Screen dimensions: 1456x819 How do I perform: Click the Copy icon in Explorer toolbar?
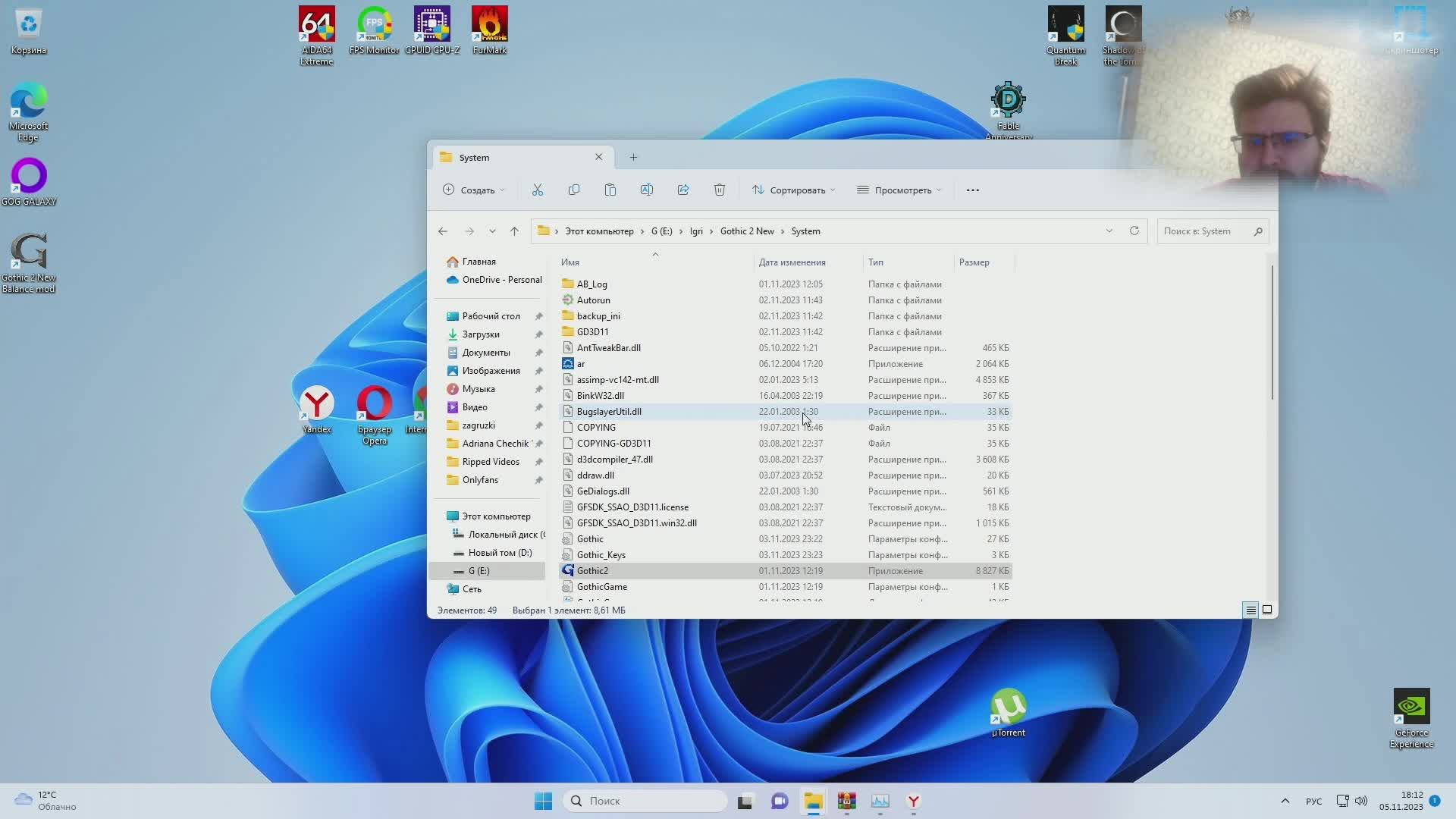pyautogui.click(x=574, y=190)
